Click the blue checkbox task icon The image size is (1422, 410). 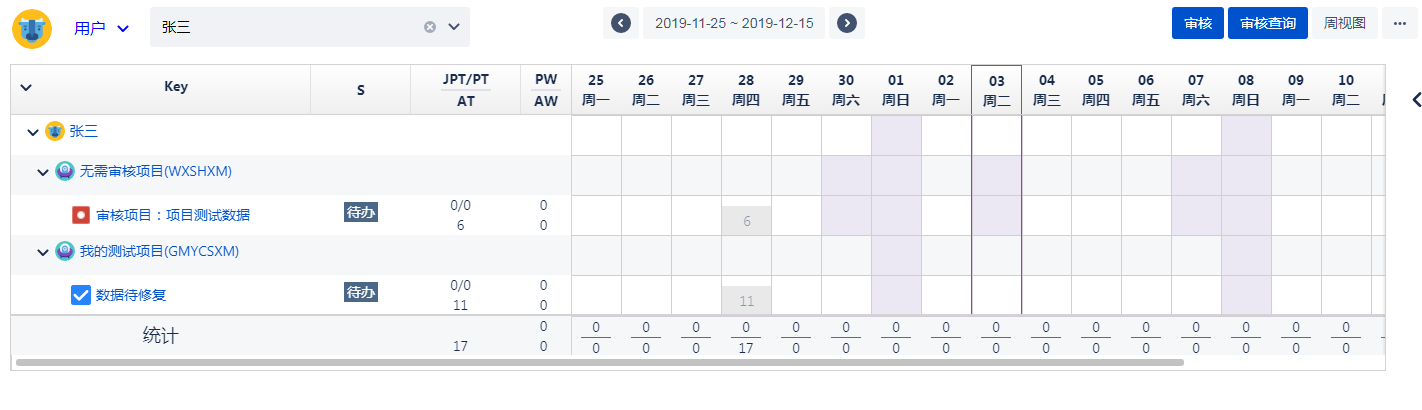pyautogui.click(x=81, y=295)
